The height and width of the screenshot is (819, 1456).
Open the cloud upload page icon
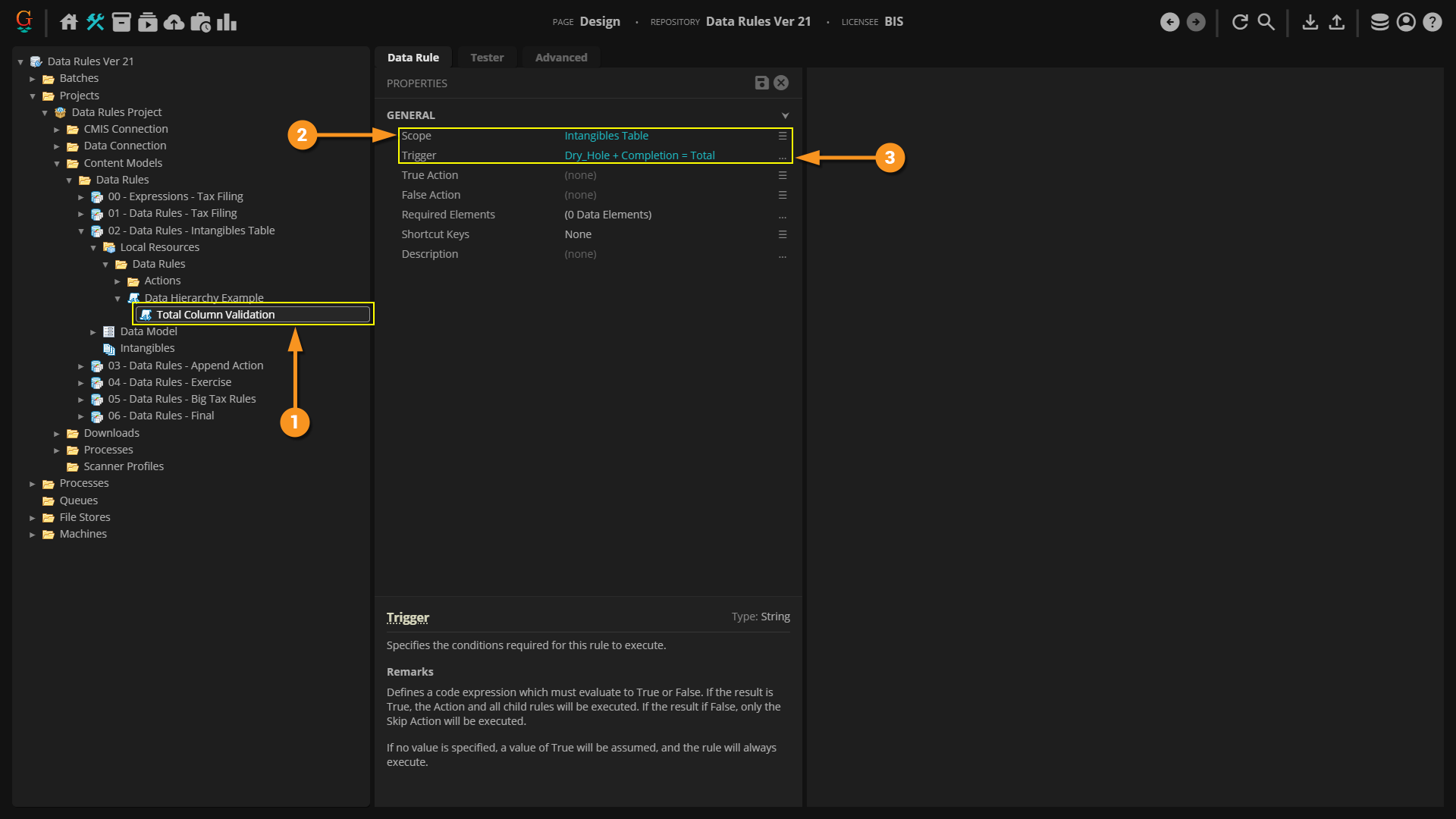click(x=174, y=22)
